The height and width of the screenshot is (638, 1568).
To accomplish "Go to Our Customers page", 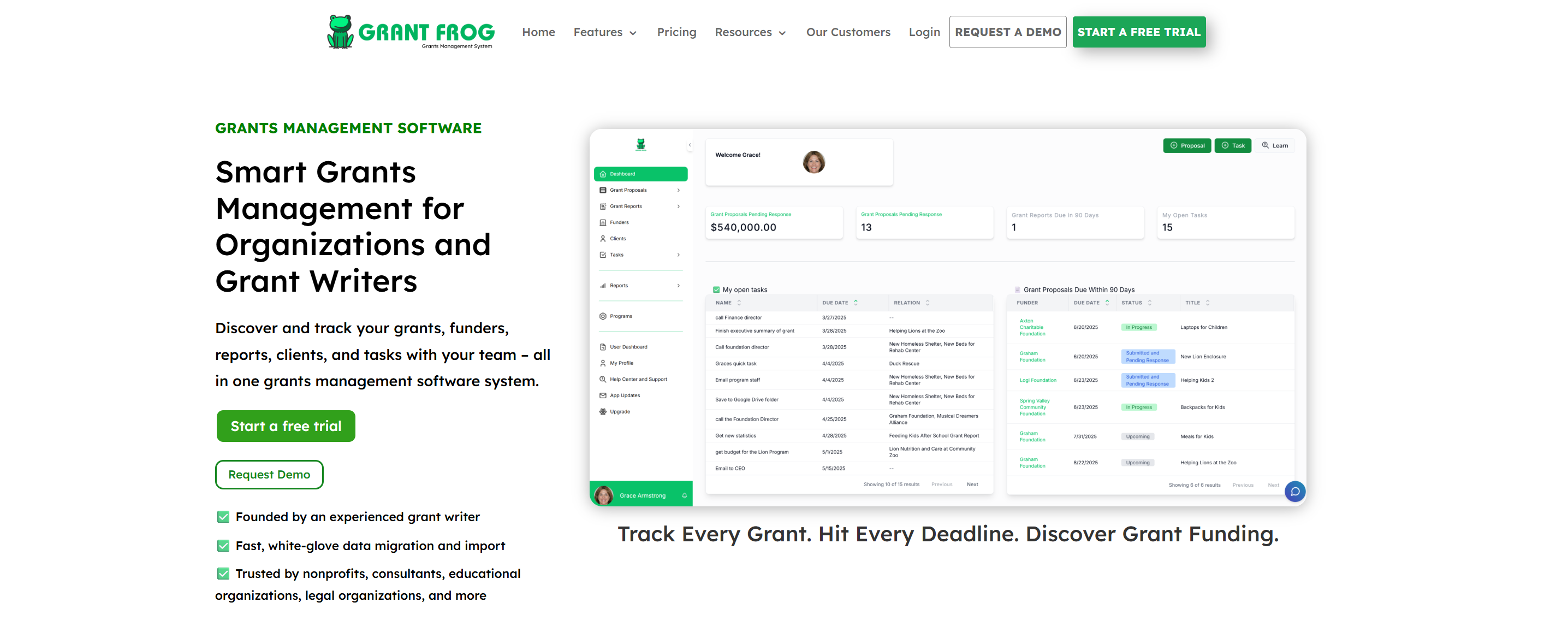I will click(x=848, y=32).
